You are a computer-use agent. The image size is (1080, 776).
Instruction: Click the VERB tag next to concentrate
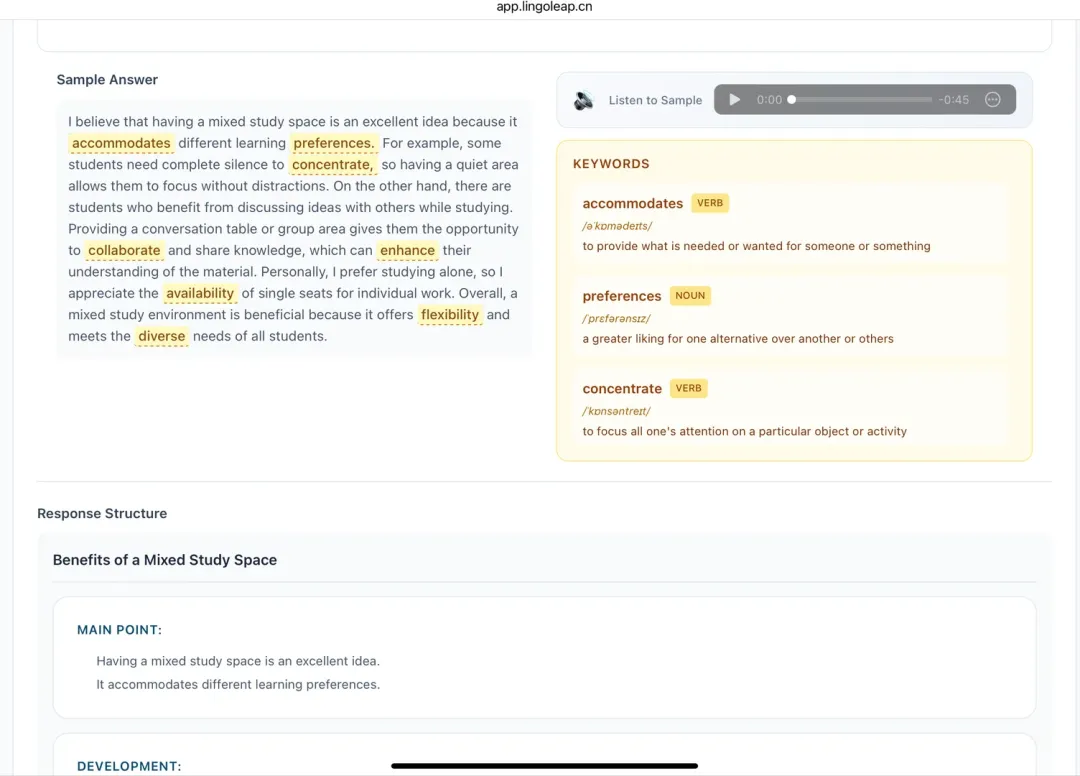688,388
